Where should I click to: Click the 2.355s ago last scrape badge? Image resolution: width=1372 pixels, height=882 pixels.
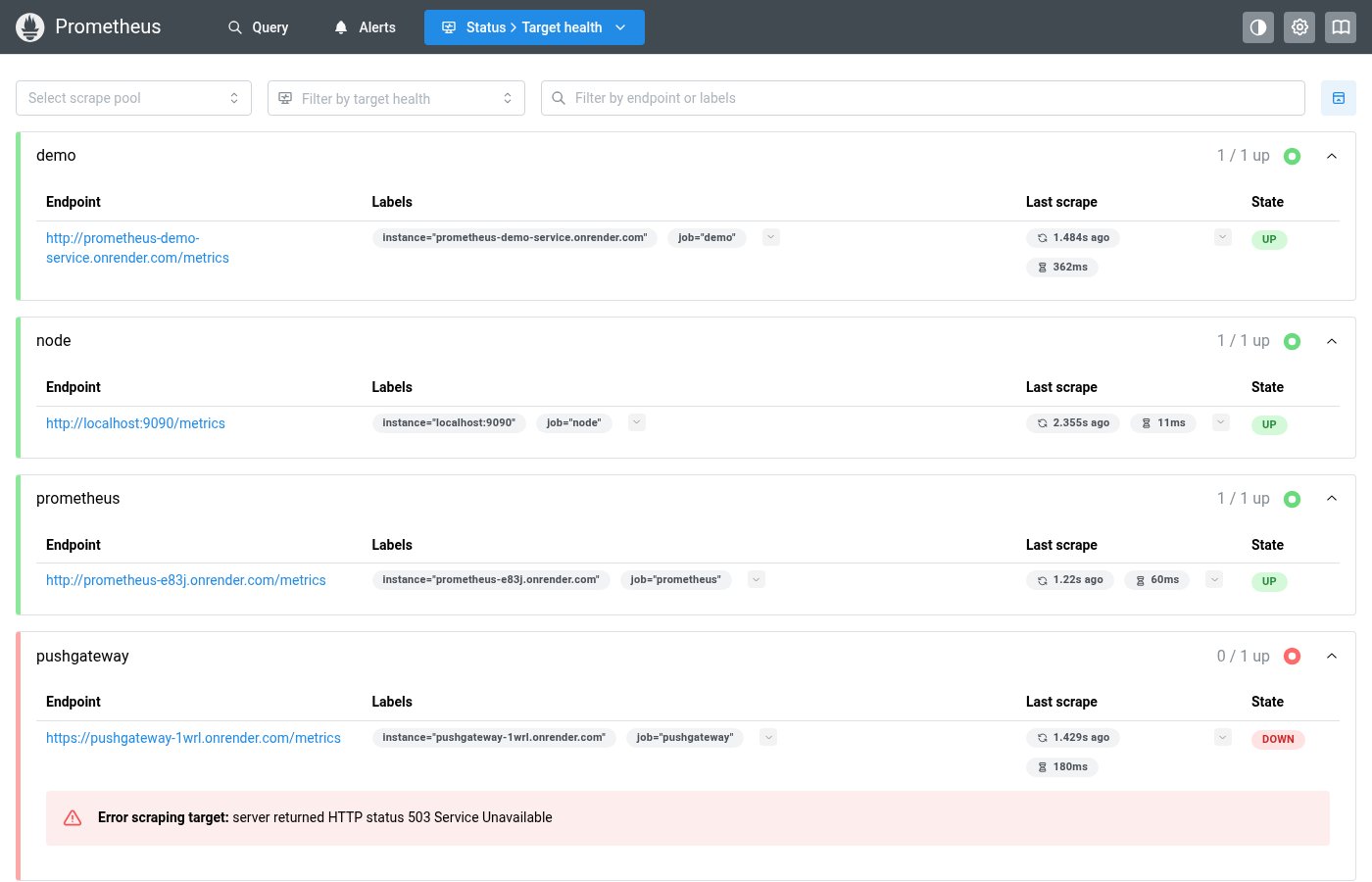(x=1073, y=422)
